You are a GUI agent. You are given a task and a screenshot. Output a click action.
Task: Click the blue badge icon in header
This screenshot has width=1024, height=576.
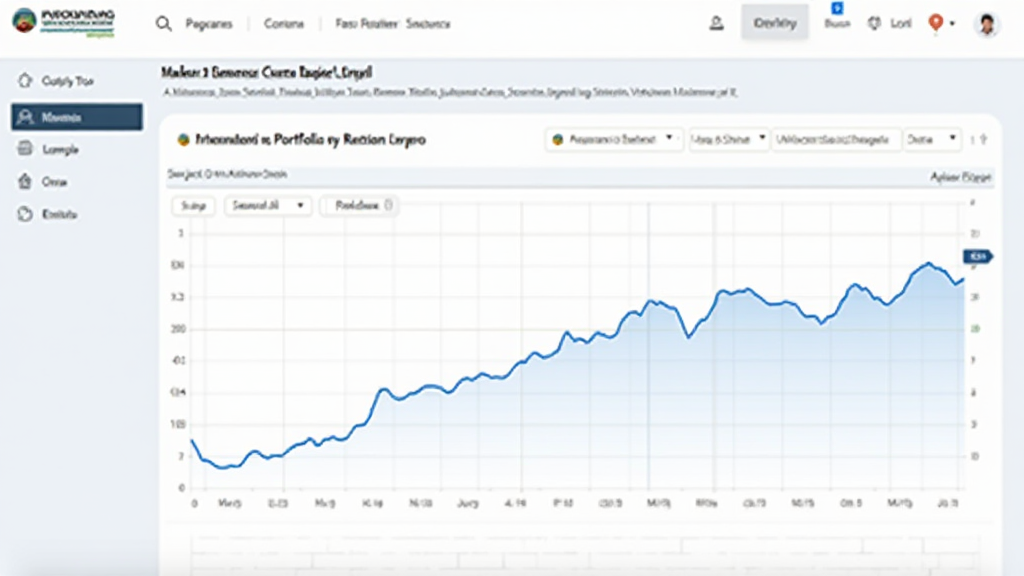coord(837,8)
